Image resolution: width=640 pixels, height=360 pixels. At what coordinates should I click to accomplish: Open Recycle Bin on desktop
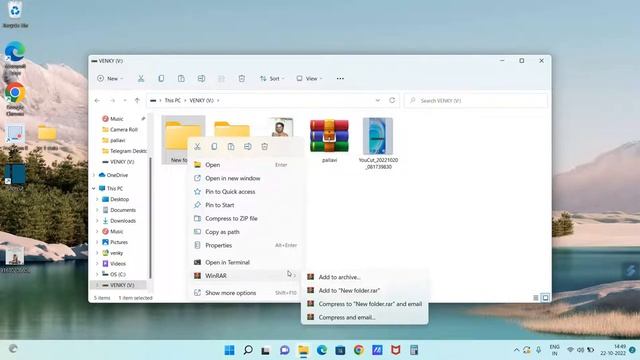15,15
